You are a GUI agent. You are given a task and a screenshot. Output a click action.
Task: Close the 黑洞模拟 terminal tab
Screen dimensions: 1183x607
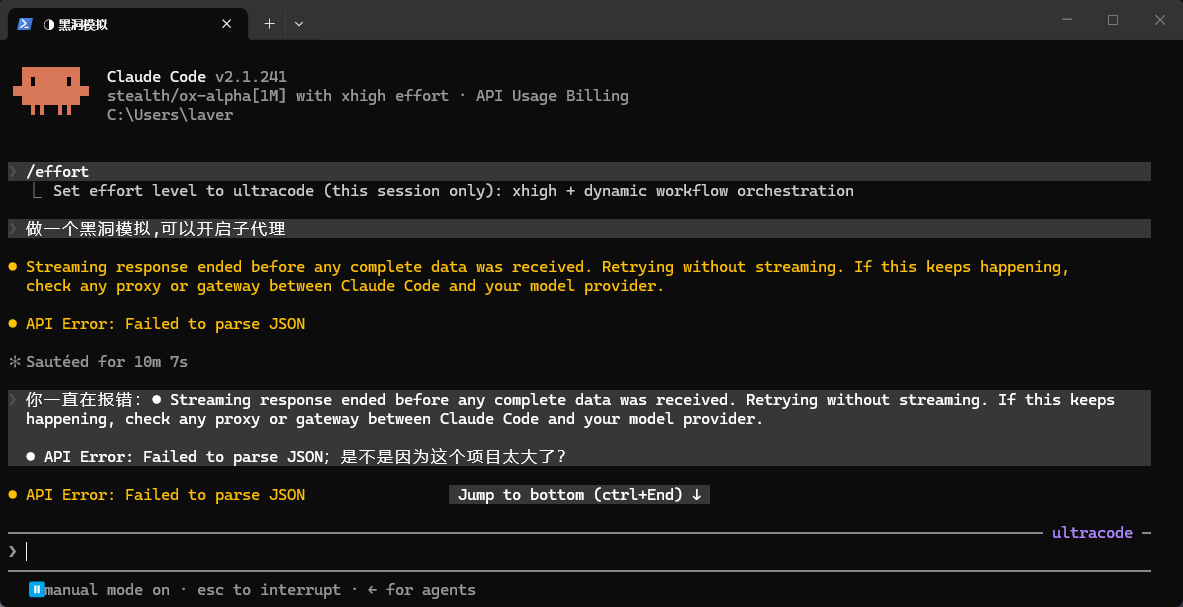pos(226,24)
